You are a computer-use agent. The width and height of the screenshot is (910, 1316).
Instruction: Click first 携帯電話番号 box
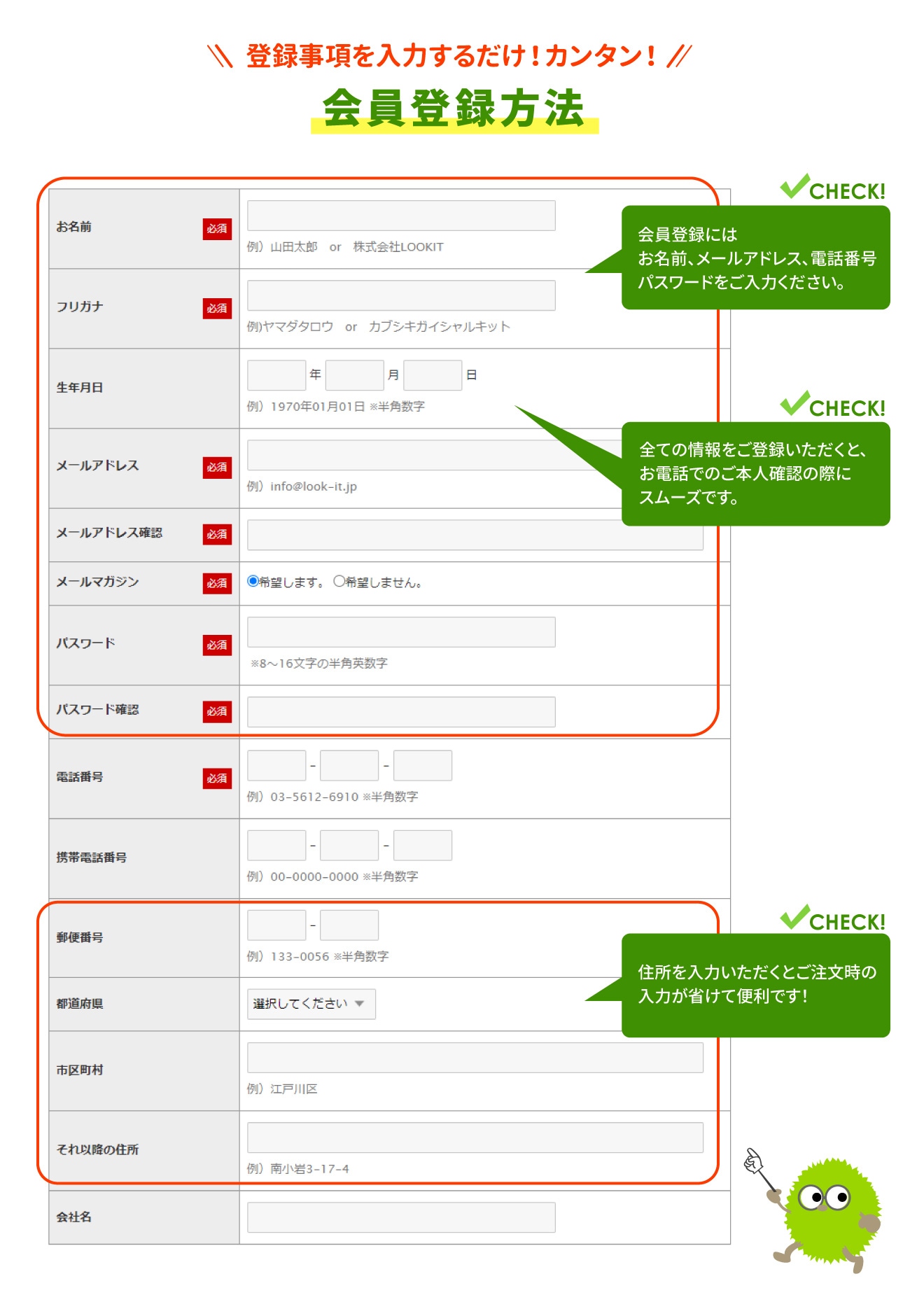point(276,845)
